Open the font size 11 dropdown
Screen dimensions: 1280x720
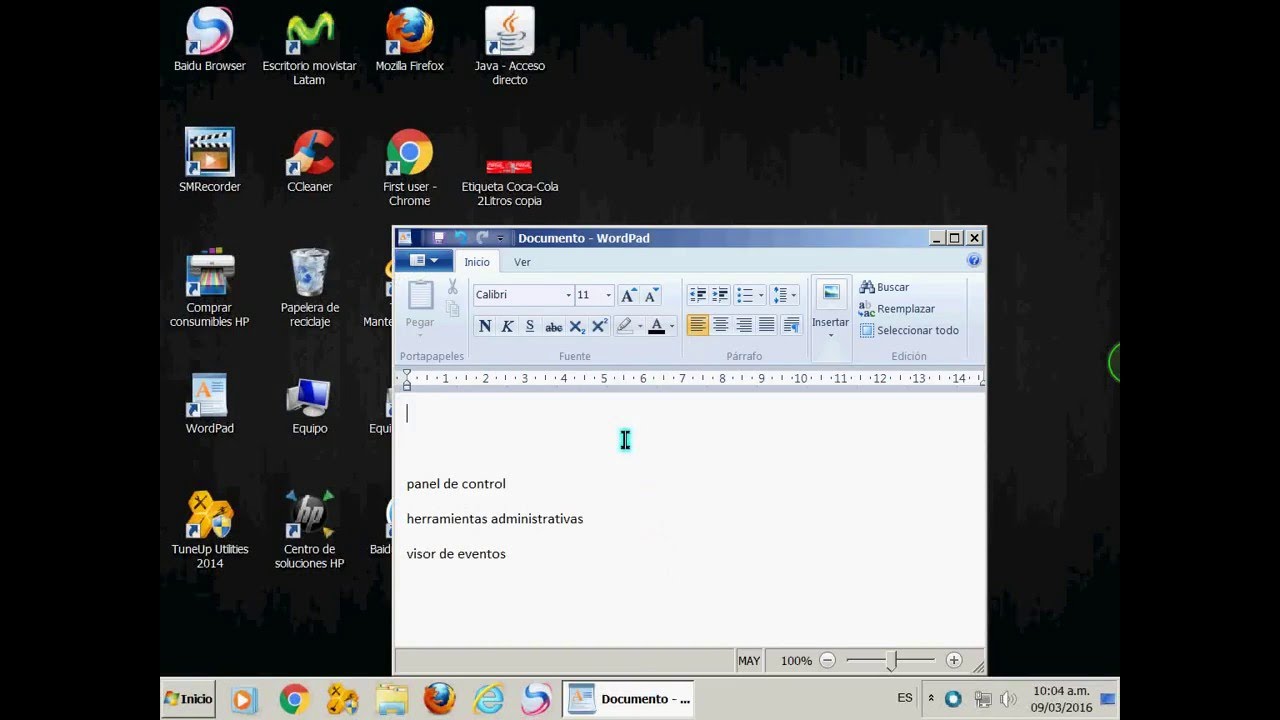[x=608, y=295]
